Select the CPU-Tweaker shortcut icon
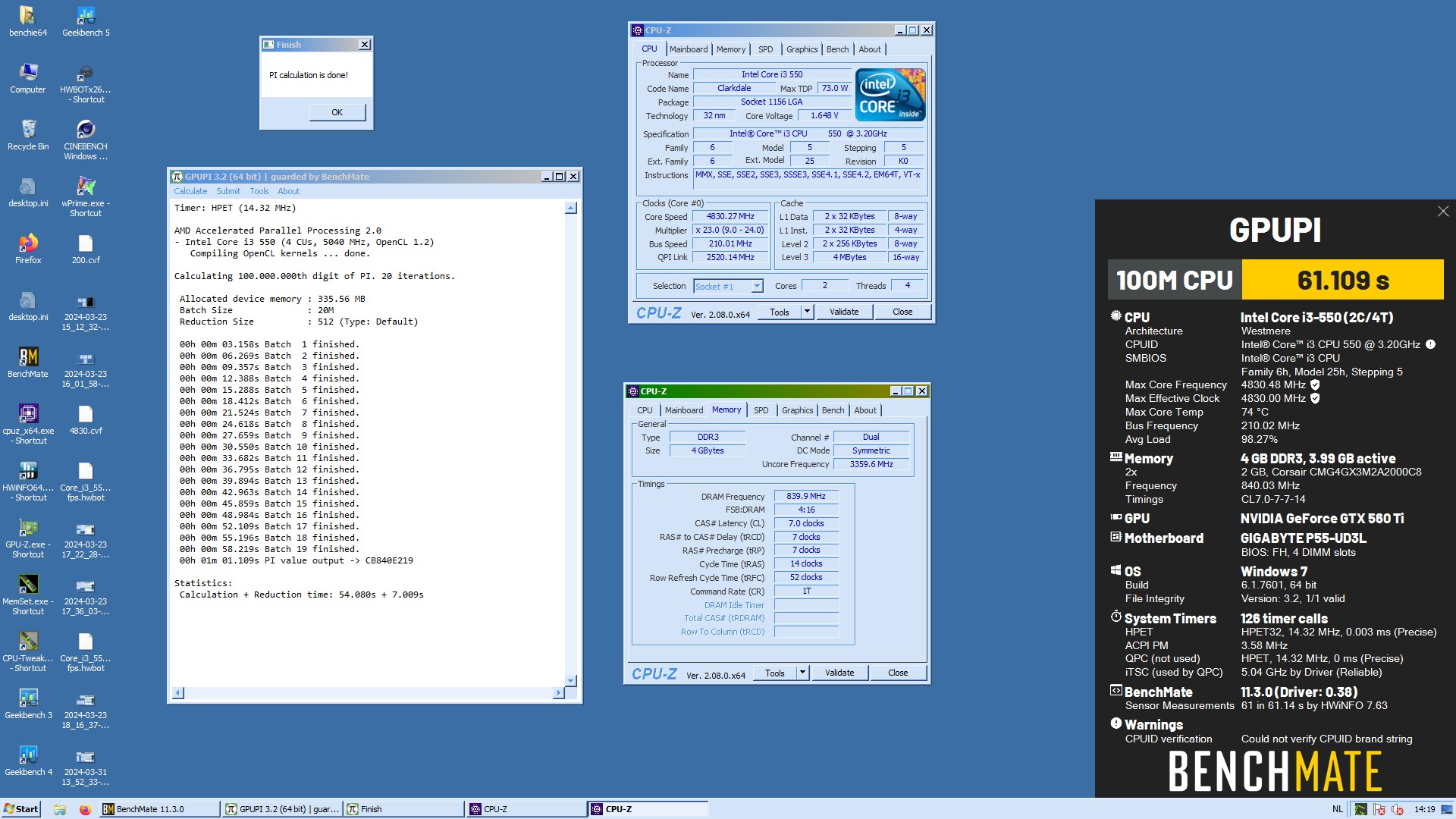 (x=28, y=652)
